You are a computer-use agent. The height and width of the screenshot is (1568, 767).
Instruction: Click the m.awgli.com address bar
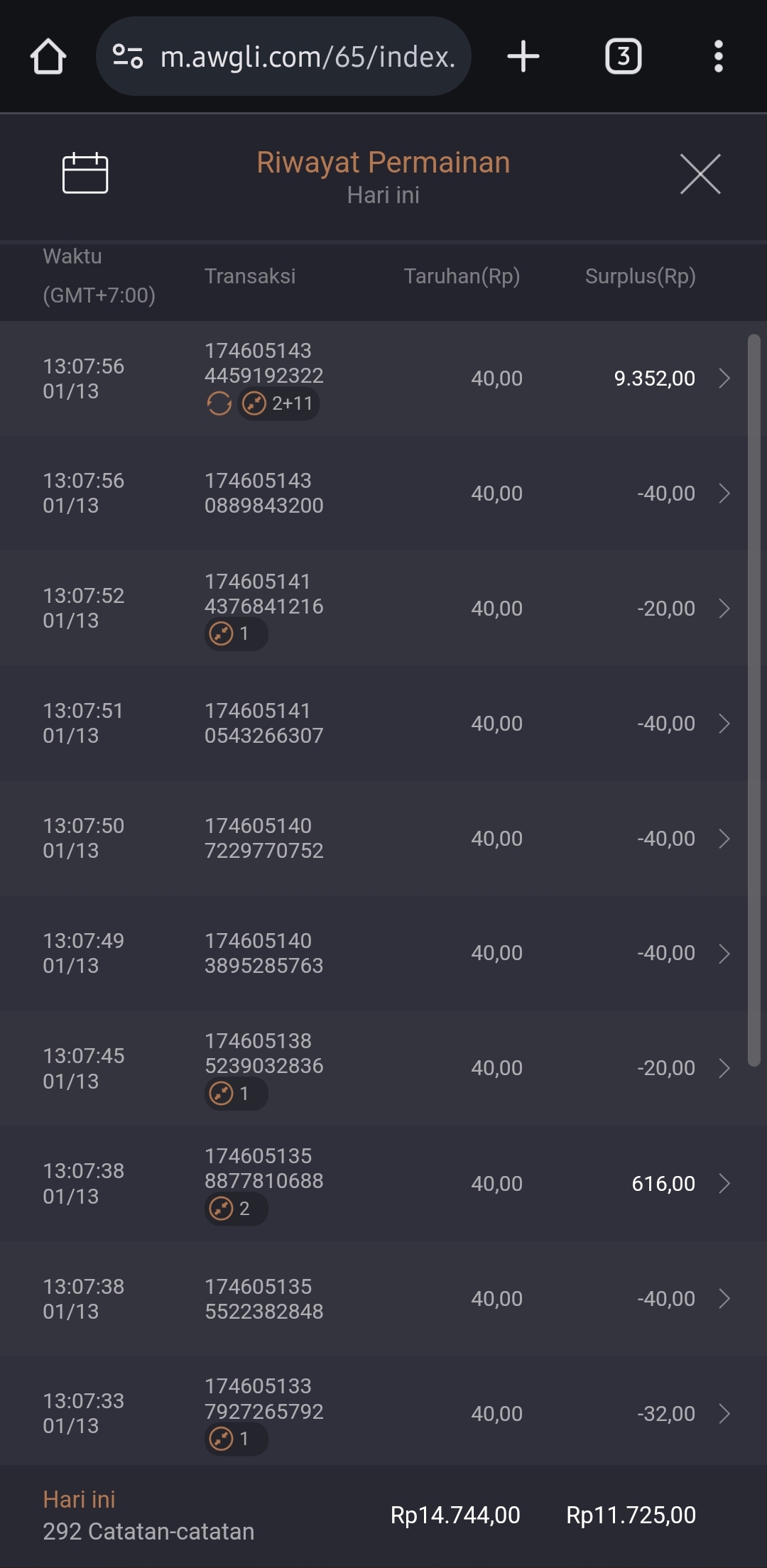(x=307, y=57)
